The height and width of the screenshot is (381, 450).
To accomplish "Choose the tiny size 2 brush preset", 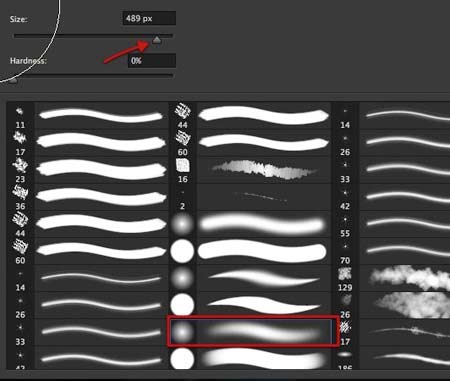I will coord(250,197).
